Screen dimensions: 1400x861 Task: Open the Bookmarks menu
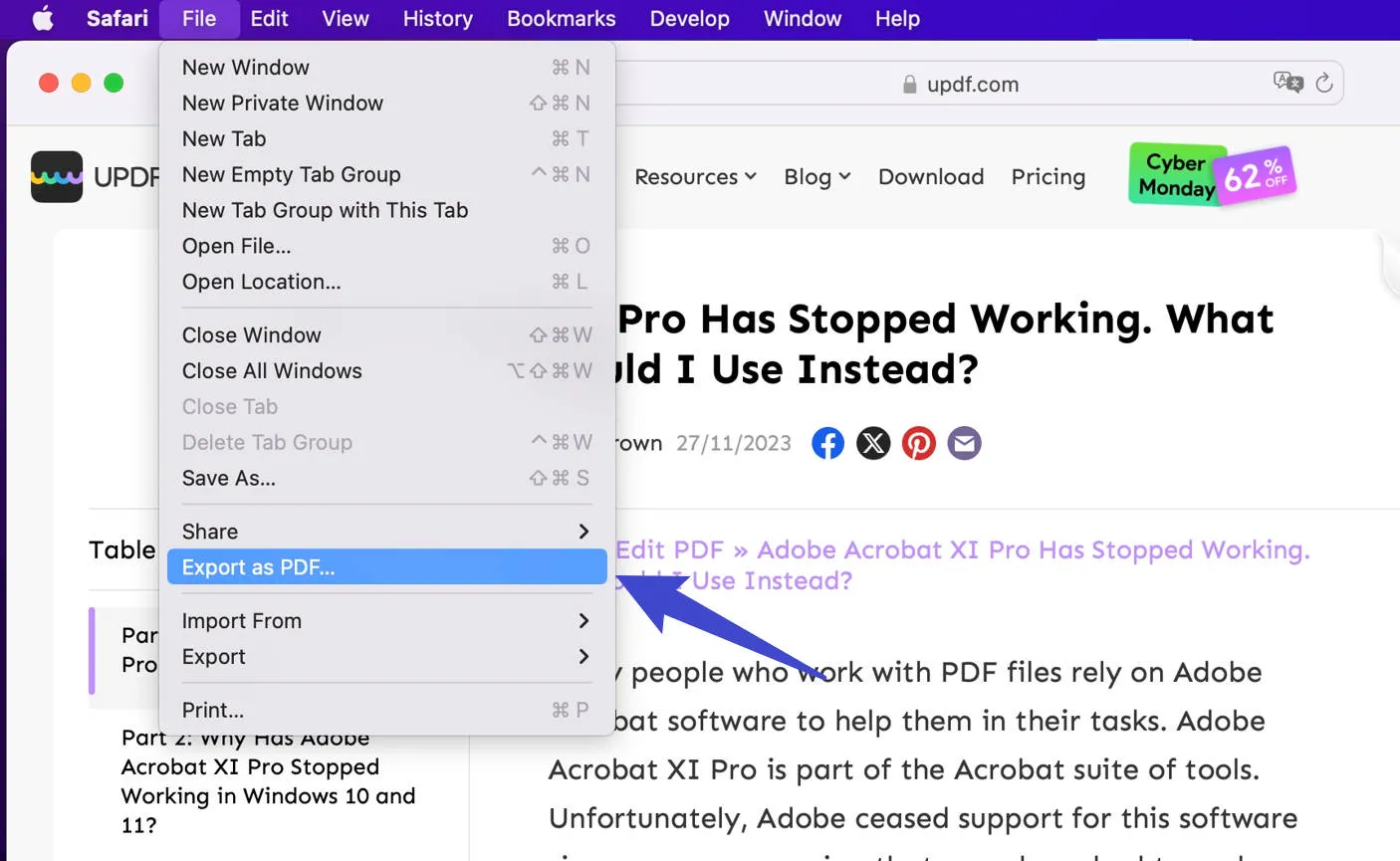pyautogui.click(x=561, y=18)
